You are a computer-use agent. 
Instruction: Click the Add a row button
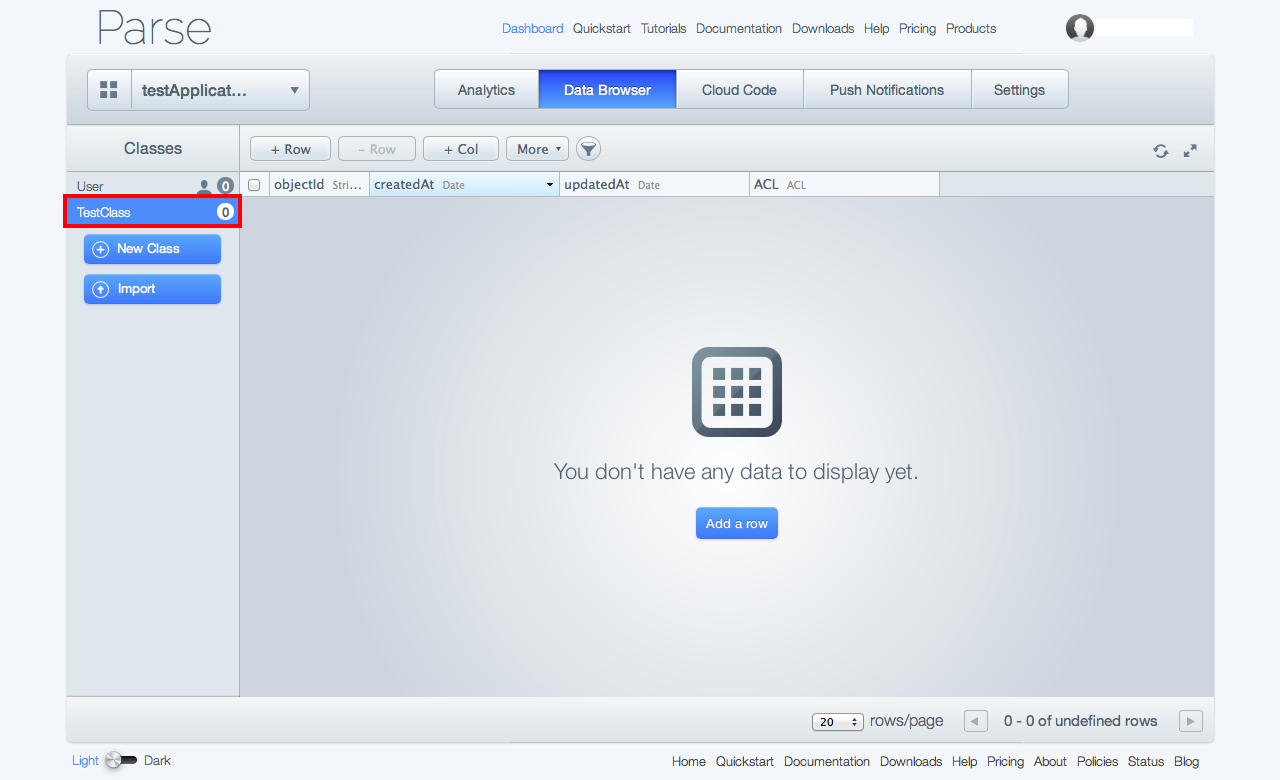click(737, 523)
